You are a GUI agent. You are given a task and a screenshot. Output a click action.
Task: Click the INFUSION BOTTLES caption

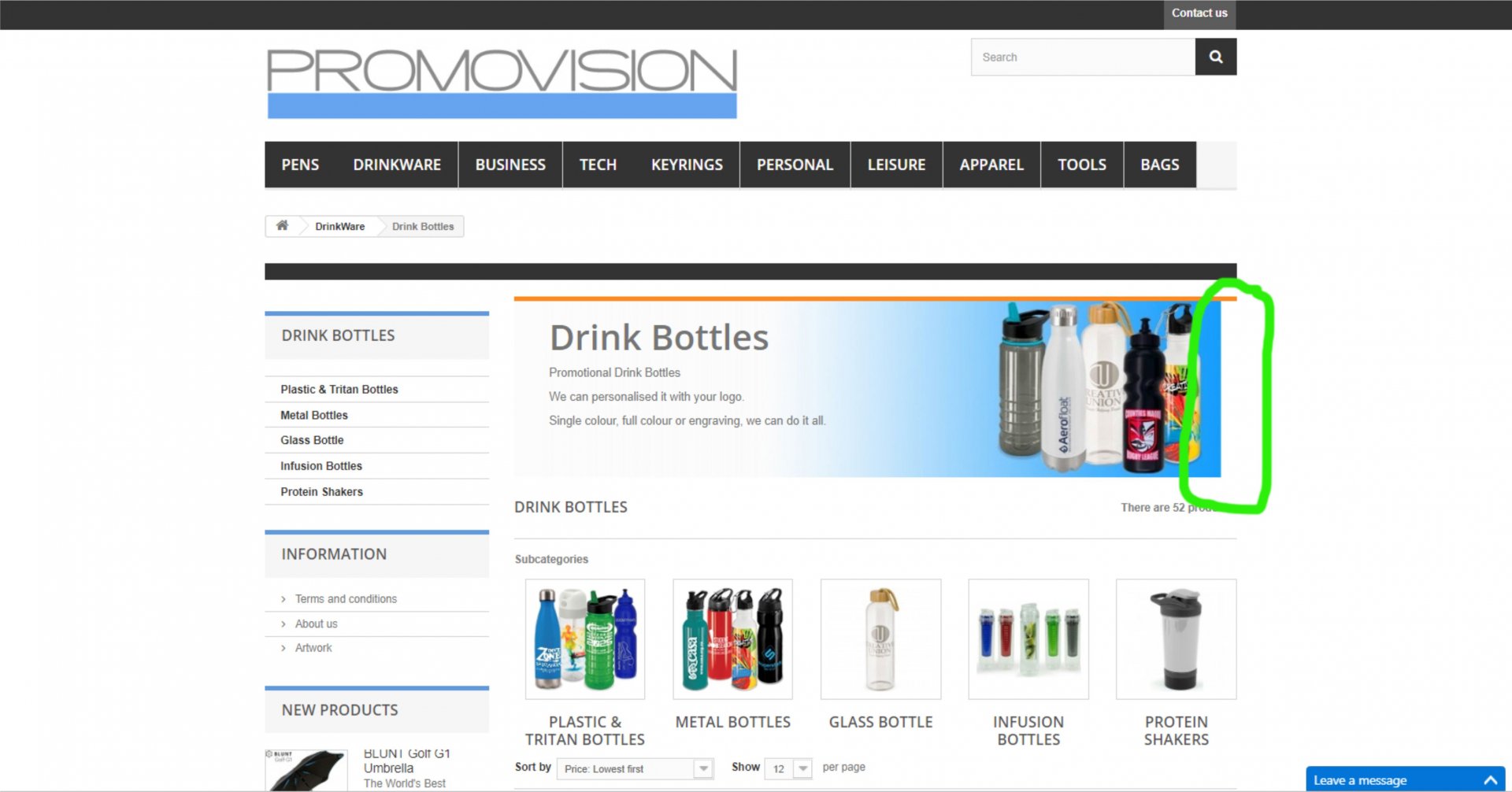[1028, 731]
